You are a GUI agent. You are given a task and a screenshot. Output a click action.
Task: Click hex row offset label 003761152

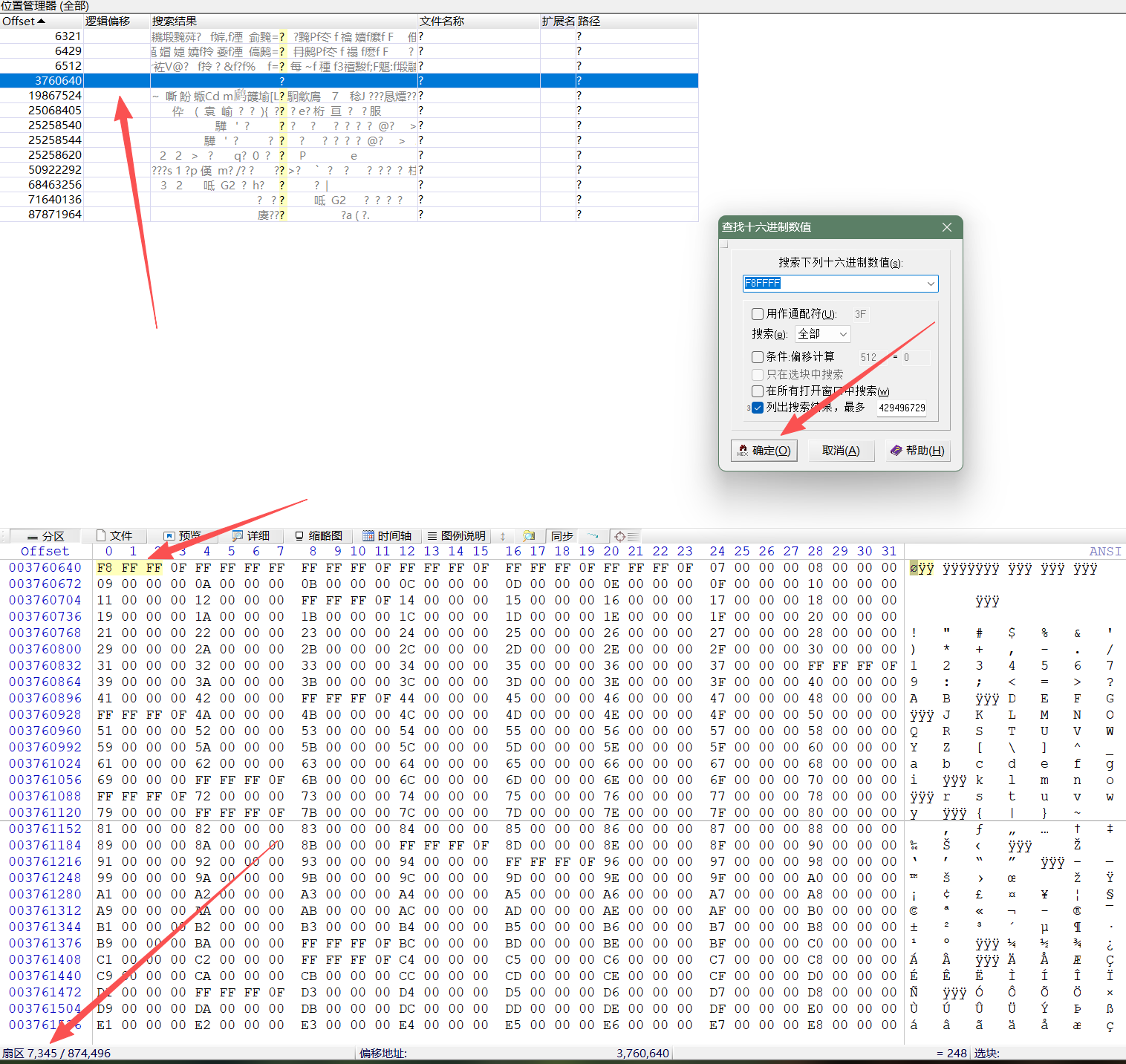click(45, 829)
